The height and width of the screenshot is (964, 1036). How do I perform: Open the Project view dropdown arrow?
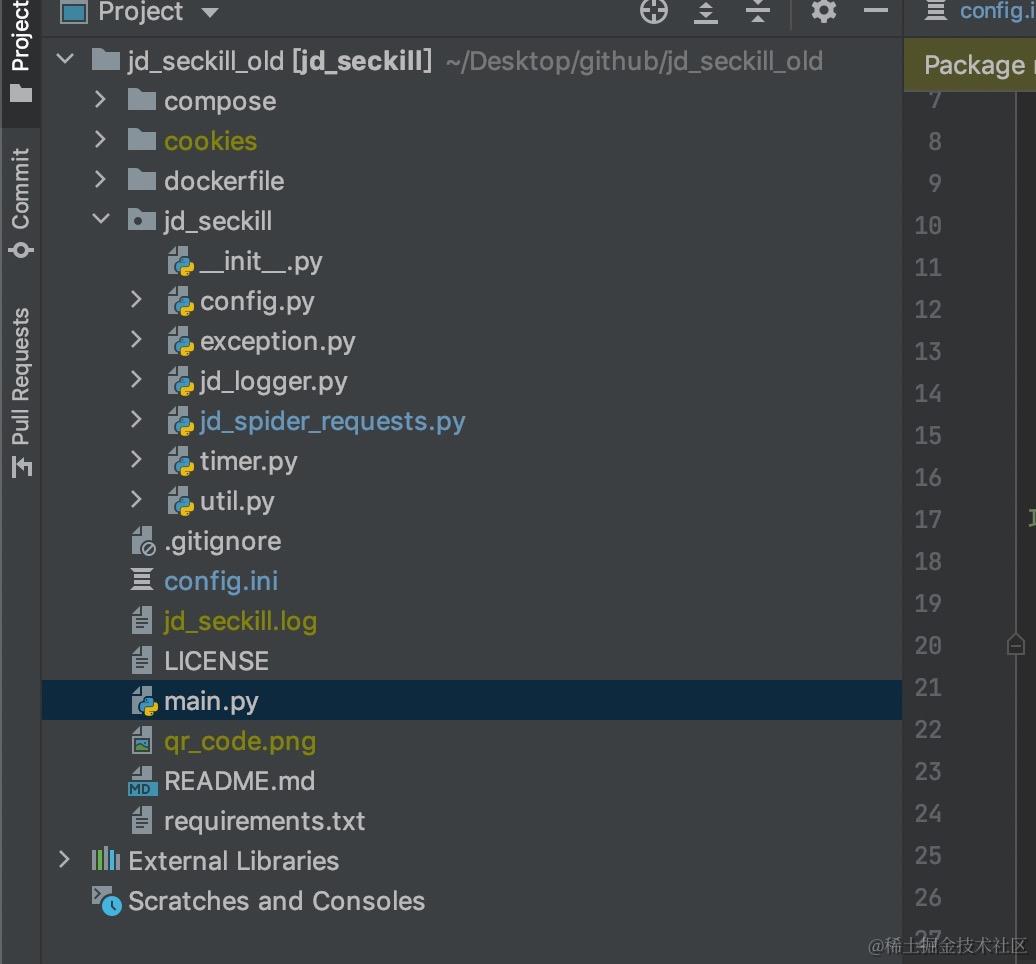tap(209, 13)
